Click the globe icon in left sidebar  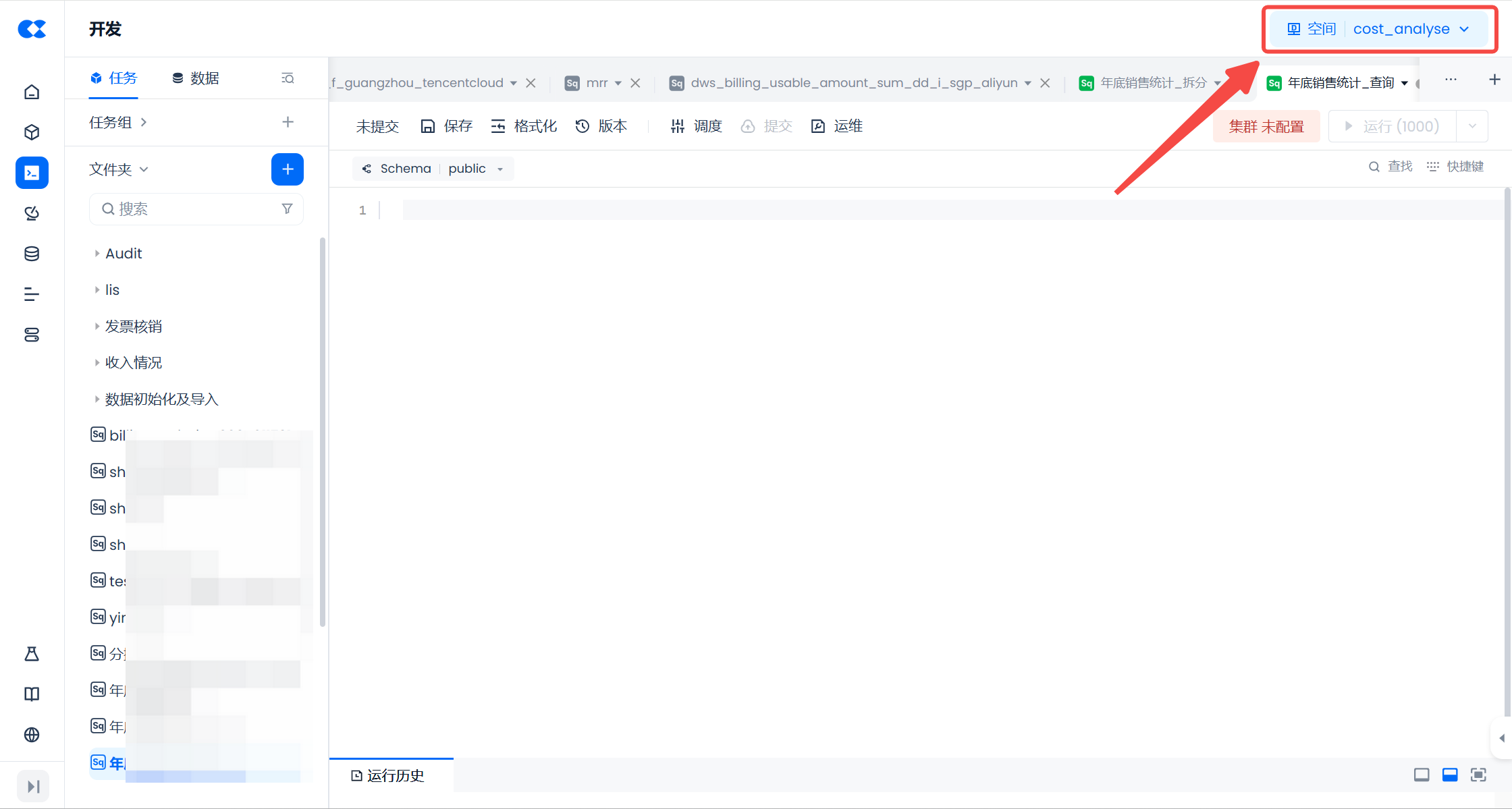click(x=32, y=735)
